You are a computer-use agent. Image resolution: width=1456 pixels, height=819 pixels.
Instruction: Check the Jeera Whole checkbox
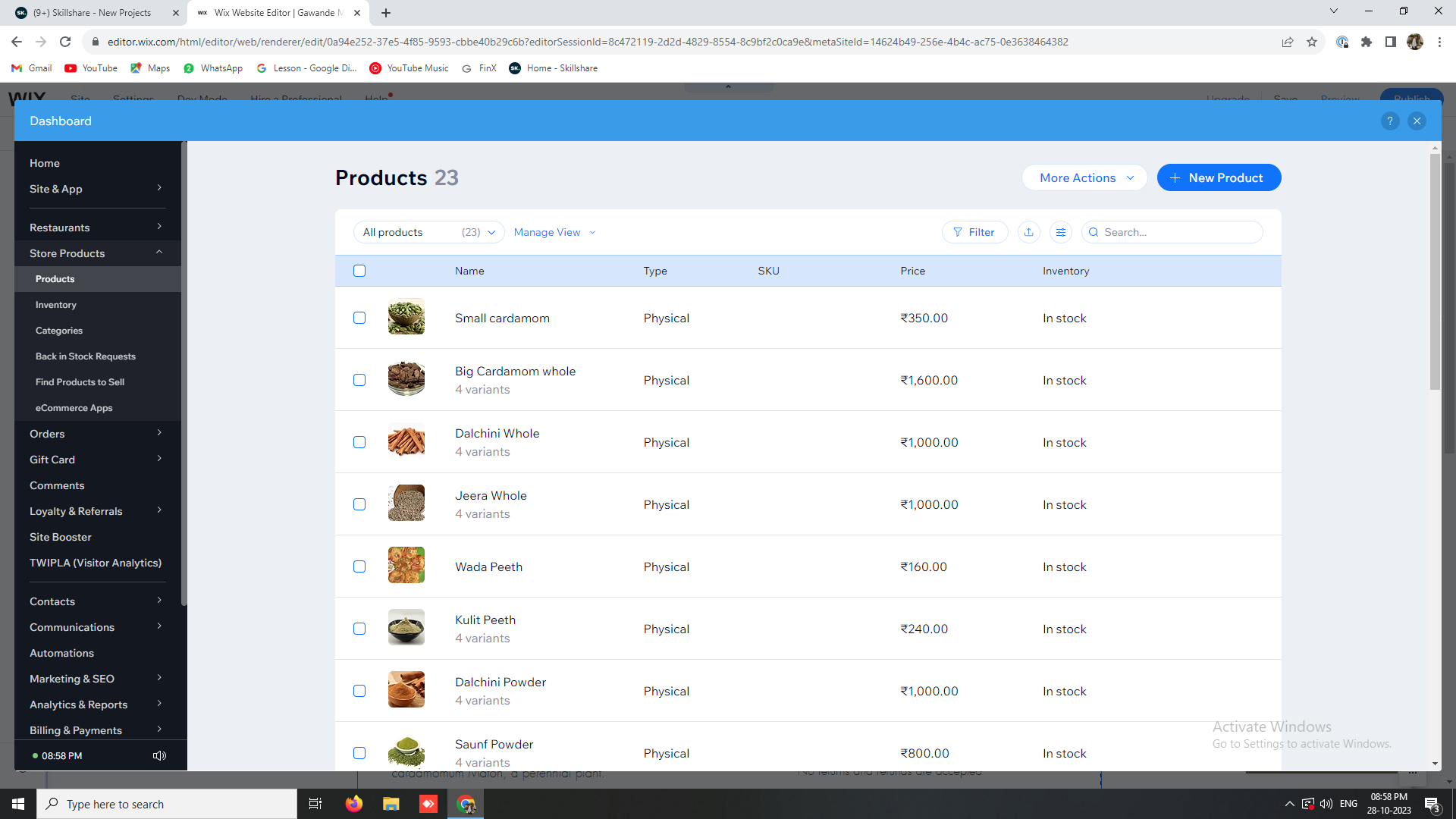pyautogui.click(x=359, y=504)
